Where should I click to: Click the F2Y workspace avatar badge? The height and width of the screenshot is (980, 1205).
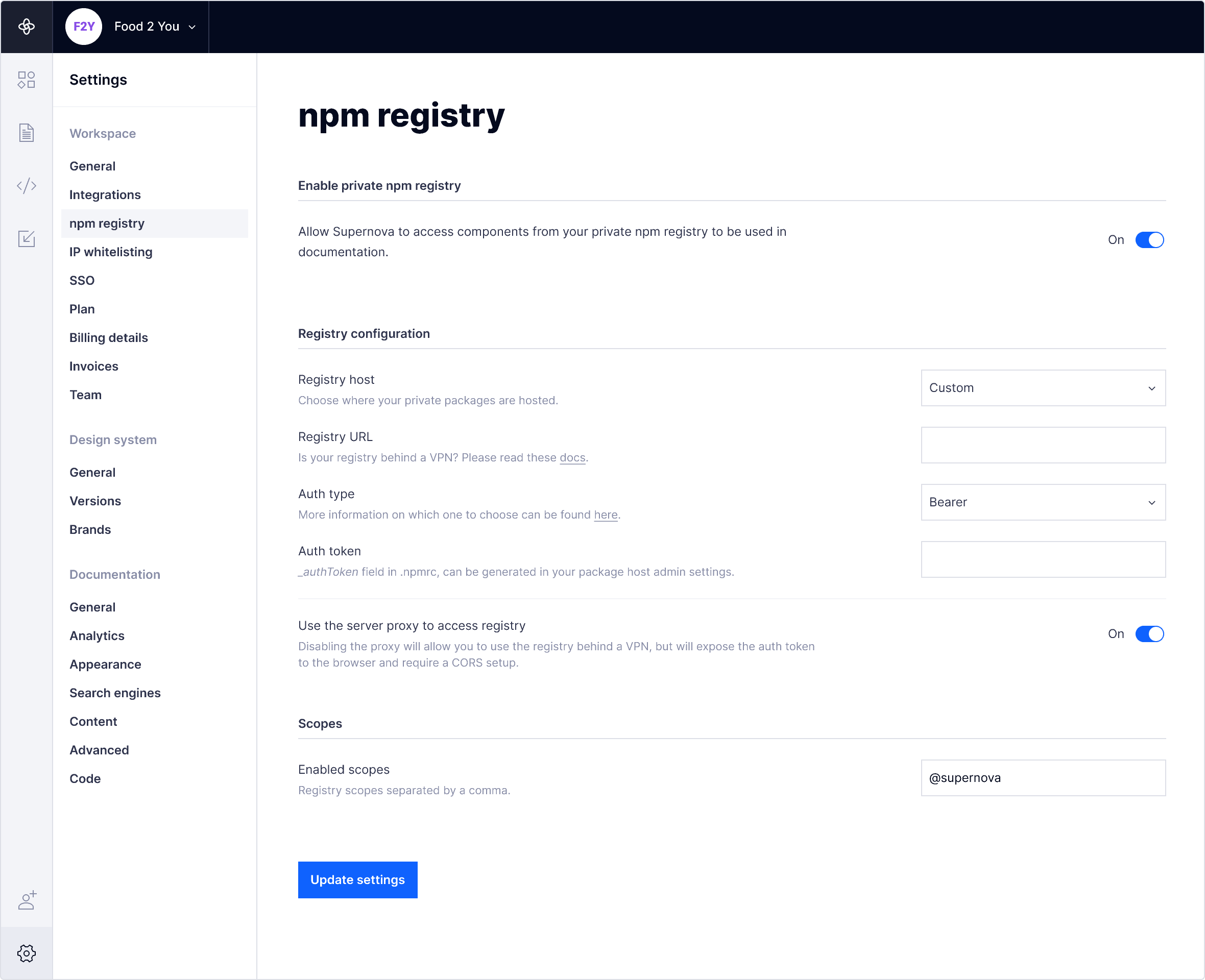tap(84, 26)
